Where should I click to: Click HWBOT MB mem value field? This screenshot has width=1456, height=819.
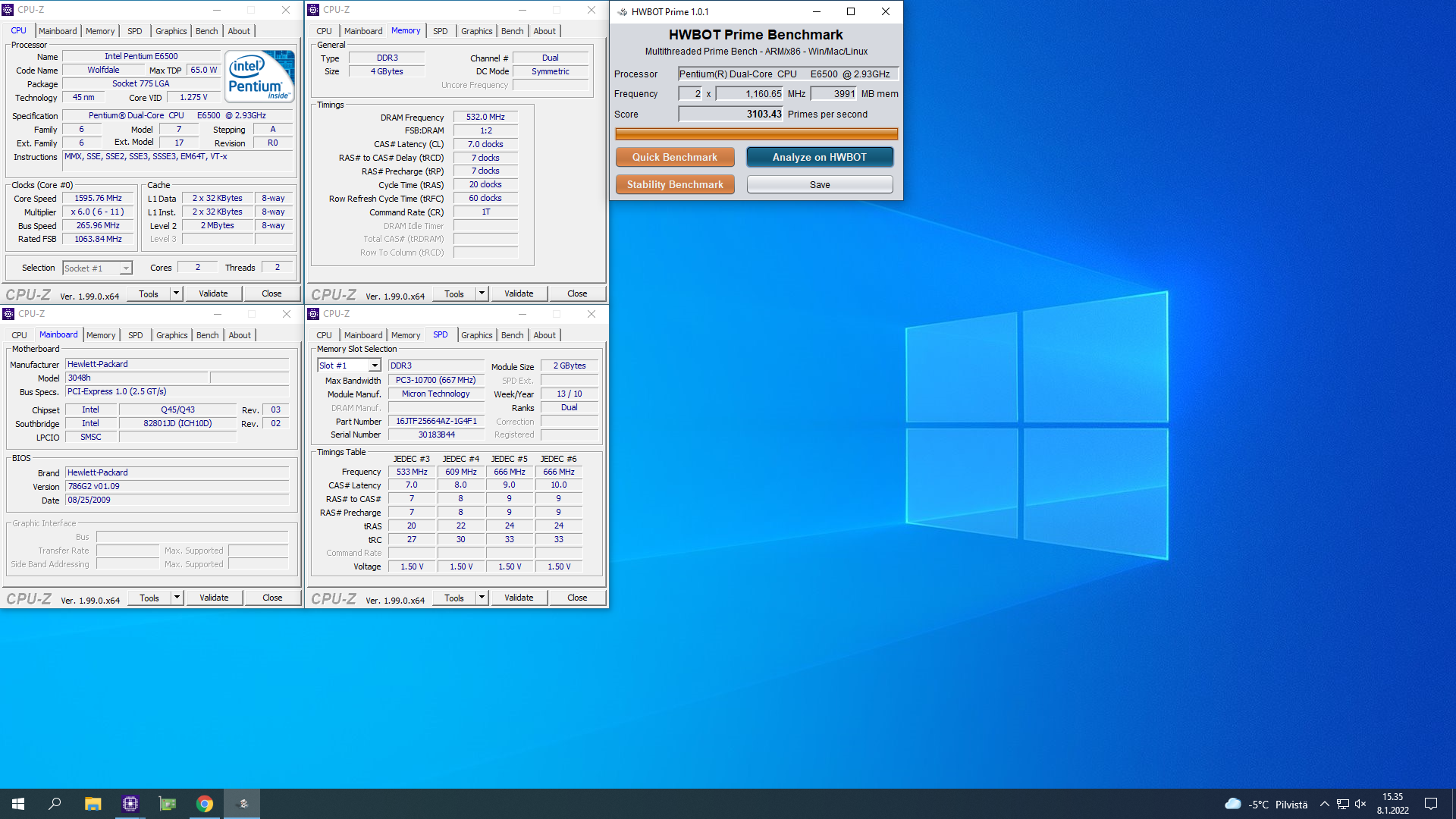pyautogui.click(x=834, y=94)
